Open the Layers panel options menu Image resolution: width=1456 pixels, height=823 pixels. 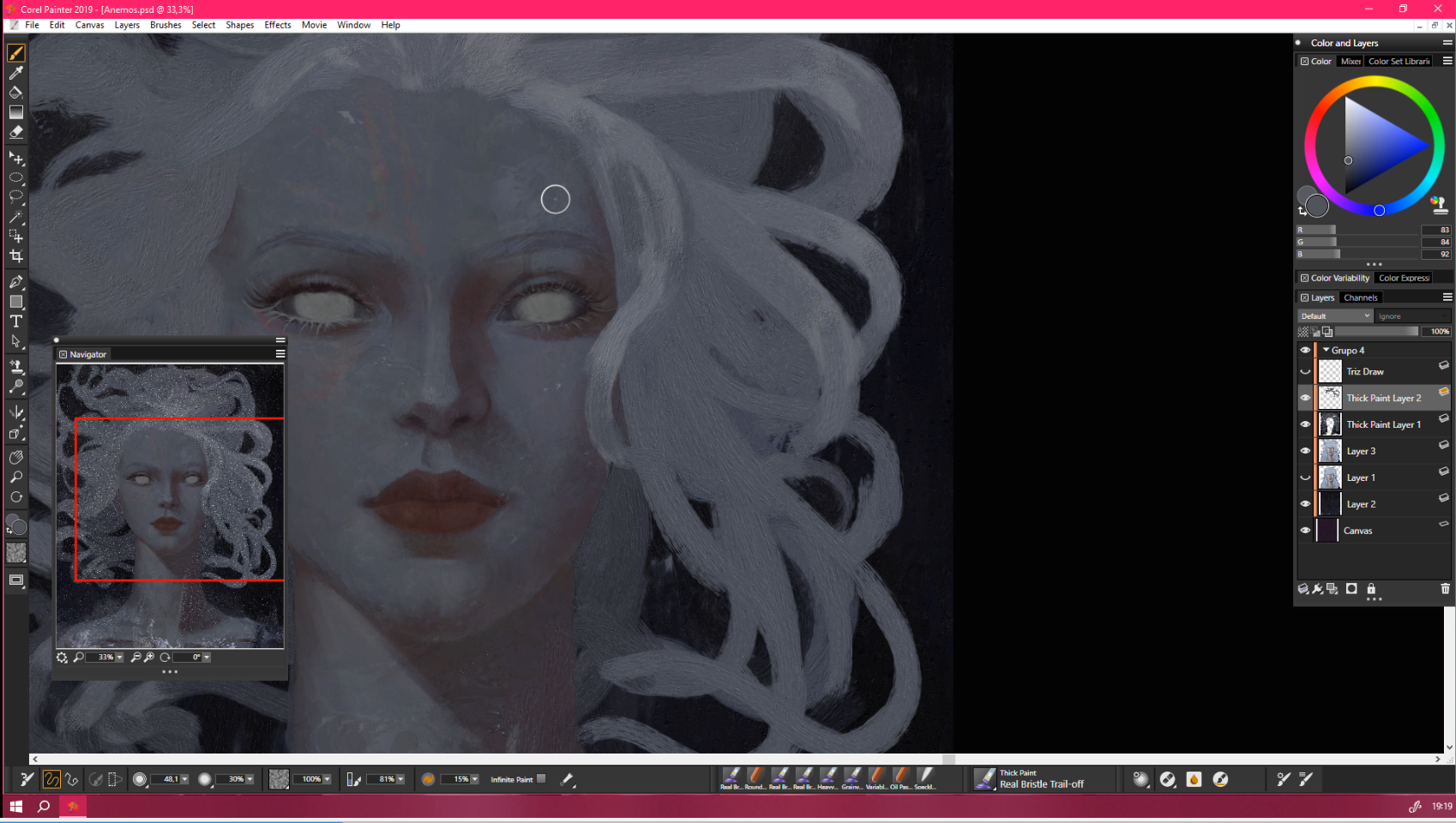click(x=1447, y=297)
